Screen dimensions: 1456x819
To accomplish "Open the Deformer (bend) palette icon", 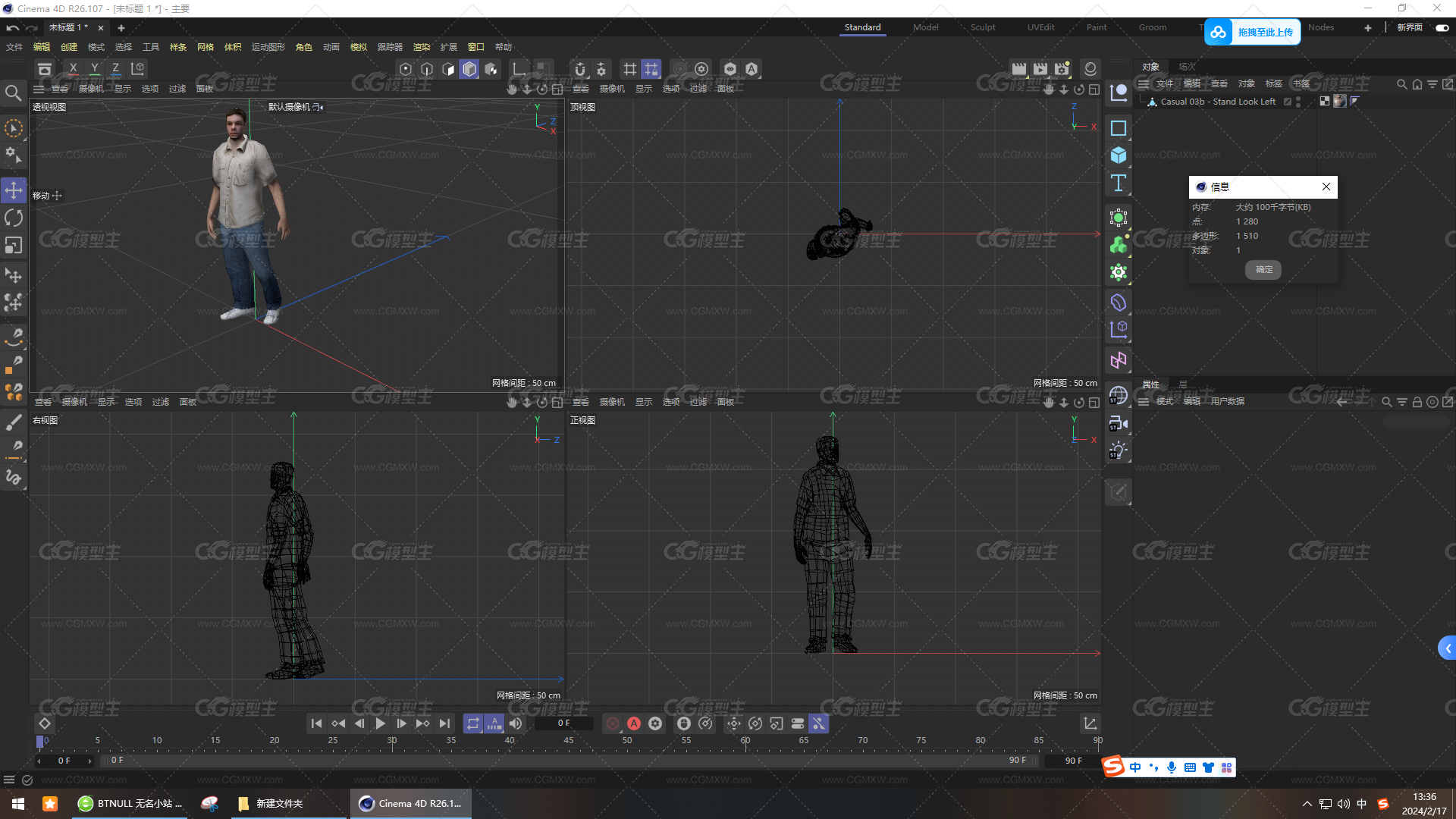I will tap(1119, 303).
